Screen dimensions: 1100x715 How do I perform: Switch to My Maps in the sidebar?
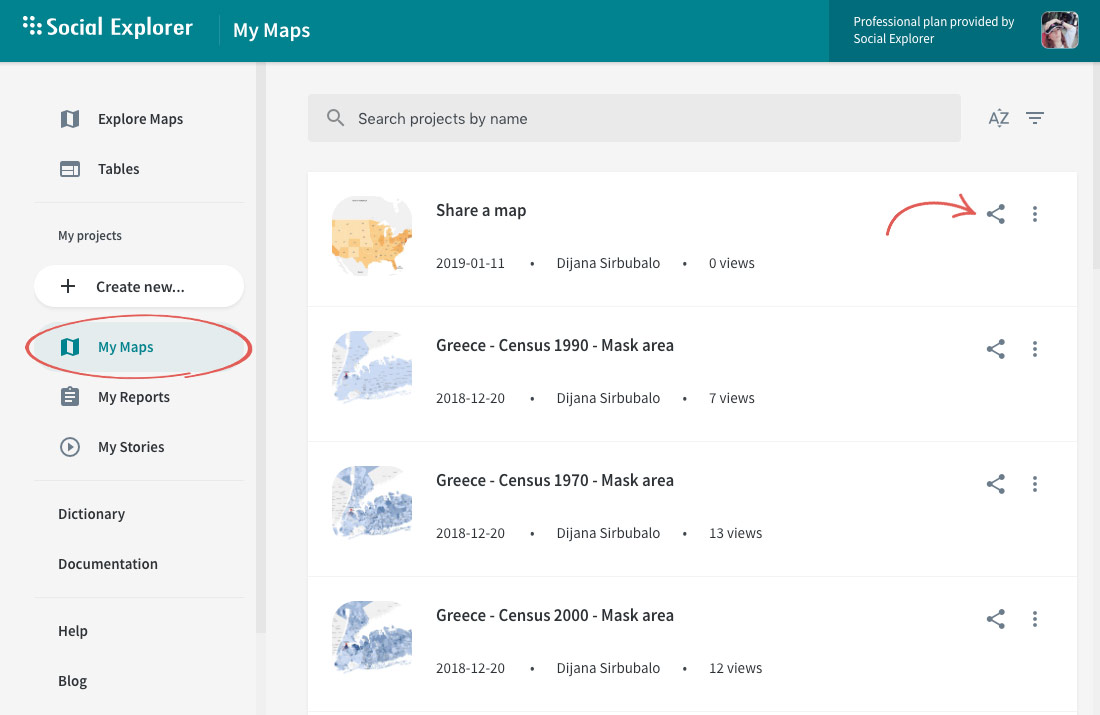125,346
